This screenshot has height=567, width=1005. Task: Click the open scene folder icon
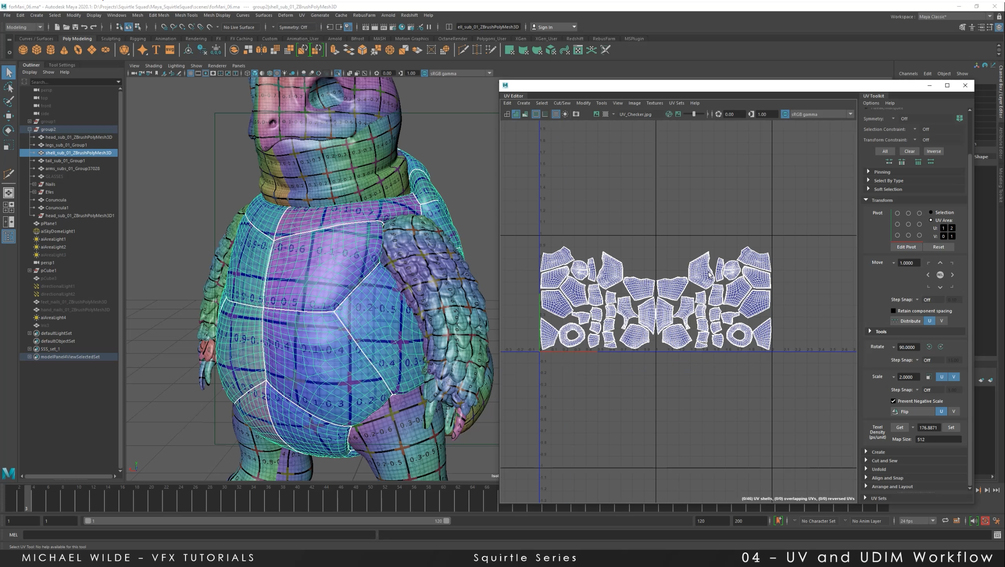(x=66, y=27)
